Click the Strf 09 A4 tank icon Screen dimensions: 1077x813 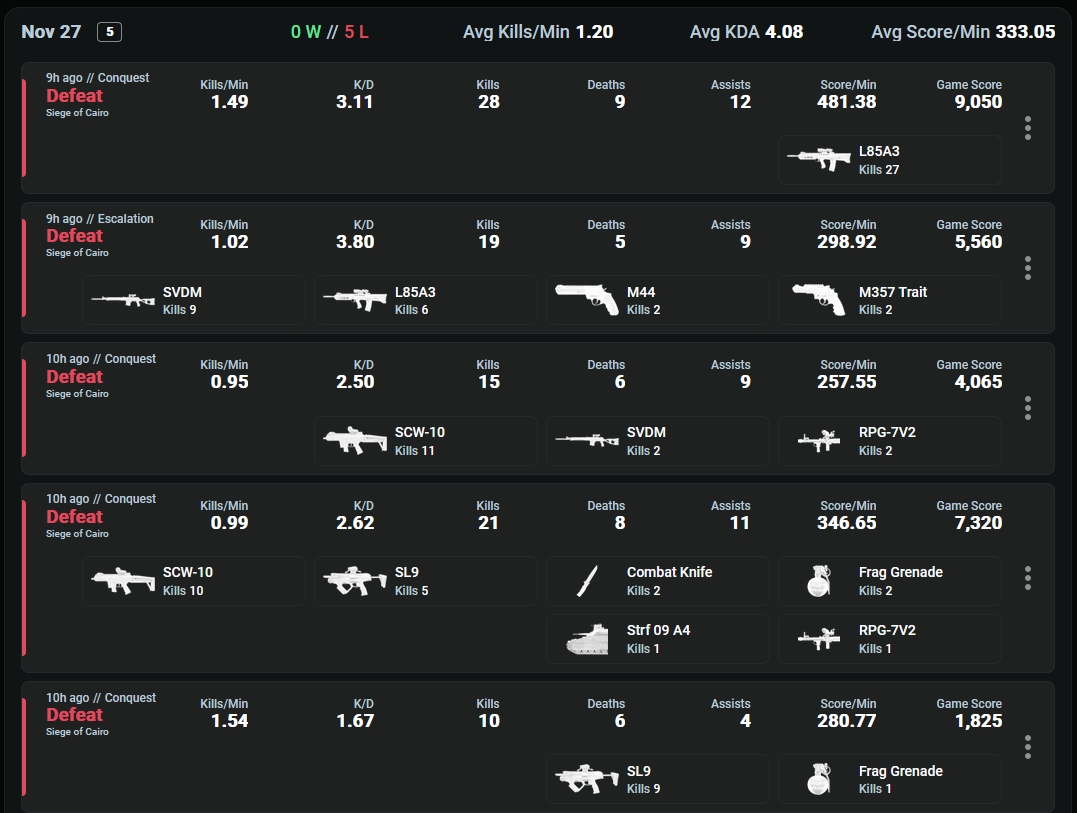(587, 639)
